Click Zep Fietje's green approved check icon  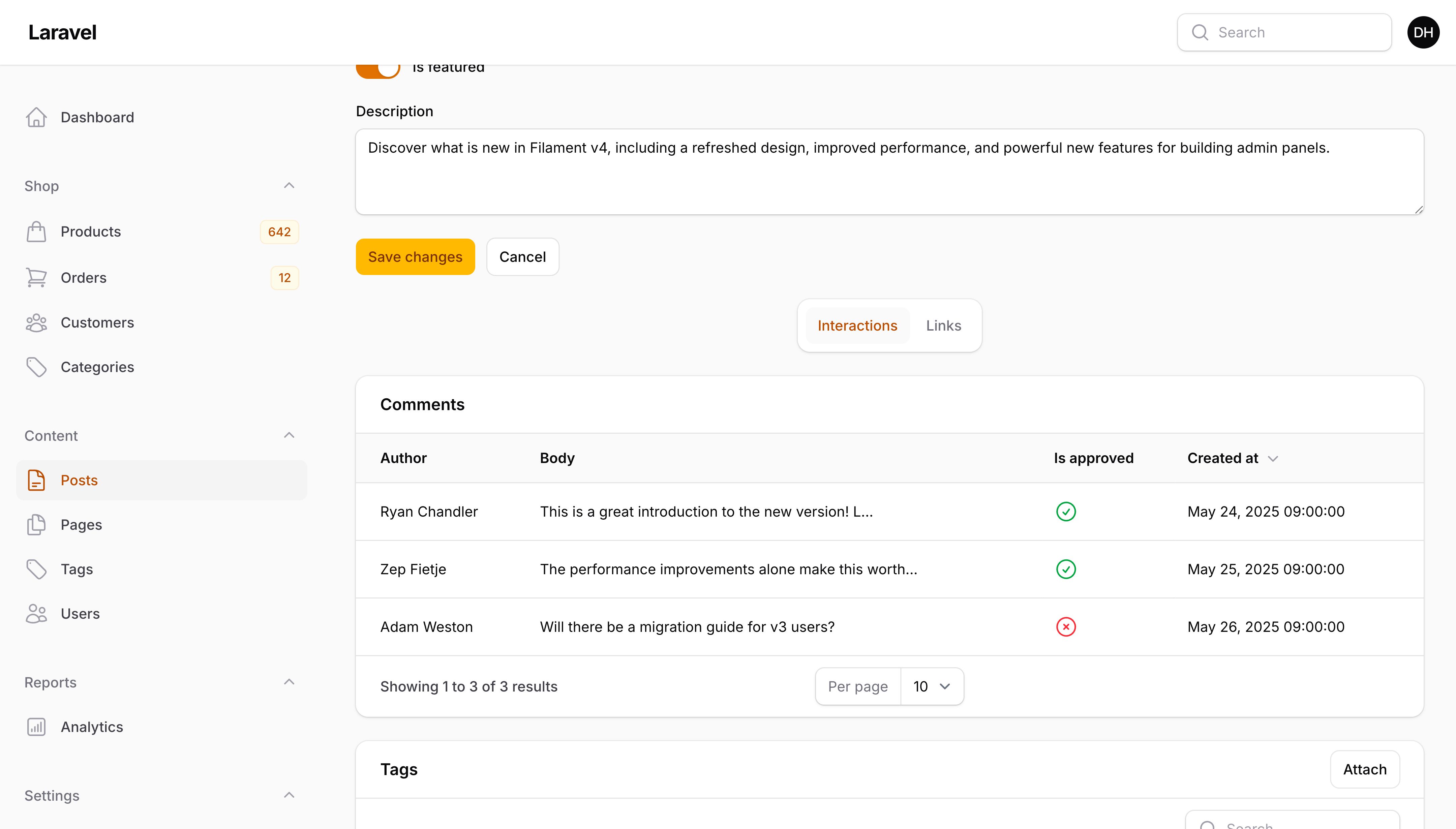click(1066, 569)
